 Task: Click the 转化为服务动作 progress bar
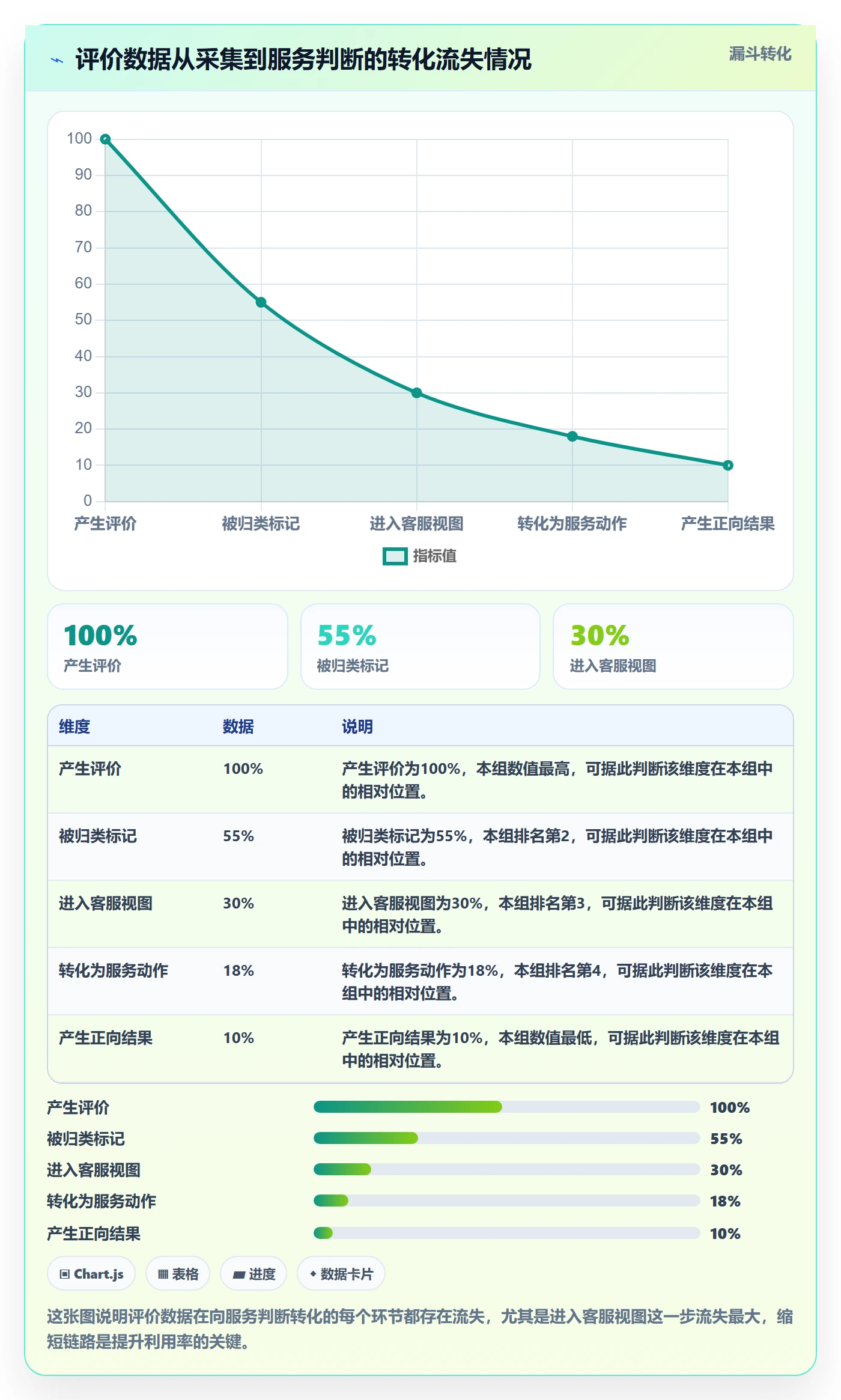point(507,1201)
